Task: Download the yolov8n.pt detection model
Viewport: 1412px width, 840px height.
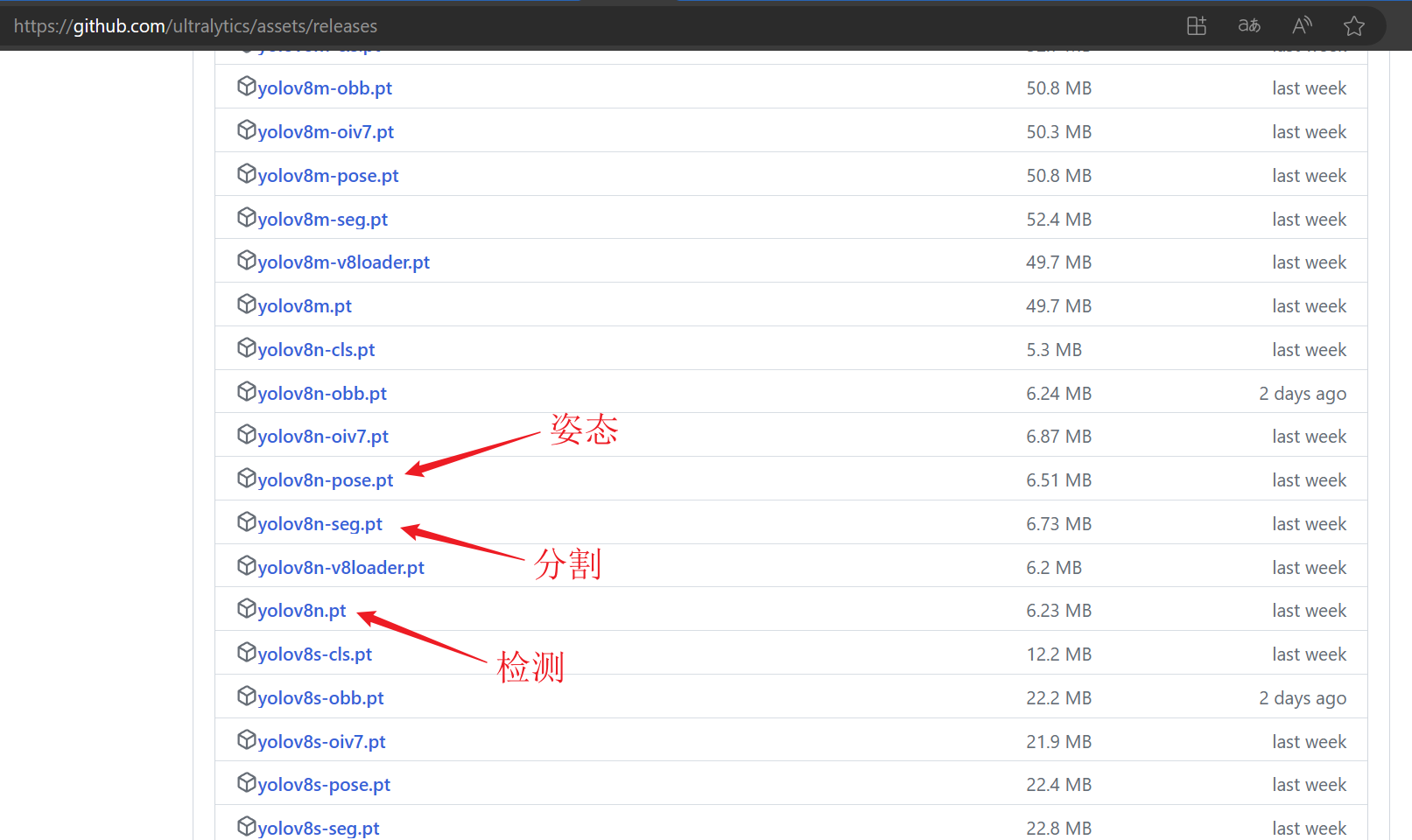Action: pyautogui.click(x=302, y=611)
